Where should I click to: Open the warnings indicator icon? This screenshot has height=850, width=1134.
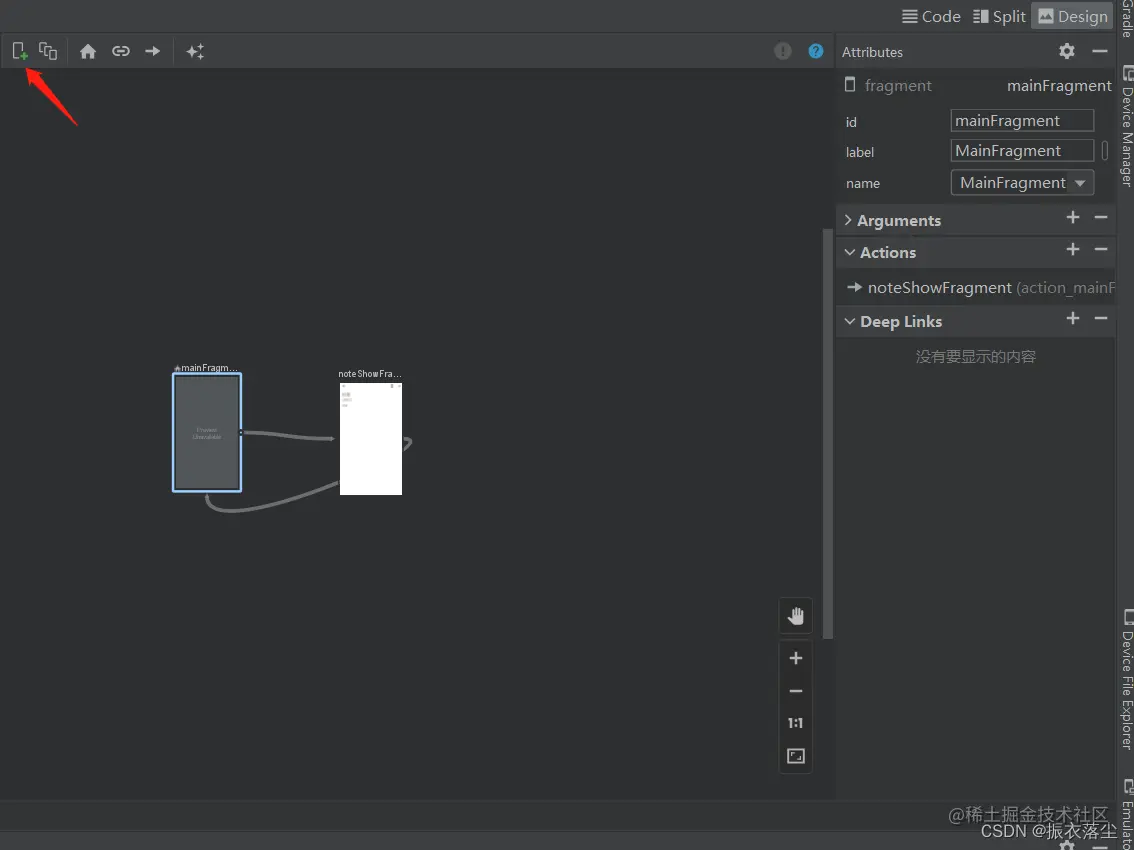click(x=783, y=51)
